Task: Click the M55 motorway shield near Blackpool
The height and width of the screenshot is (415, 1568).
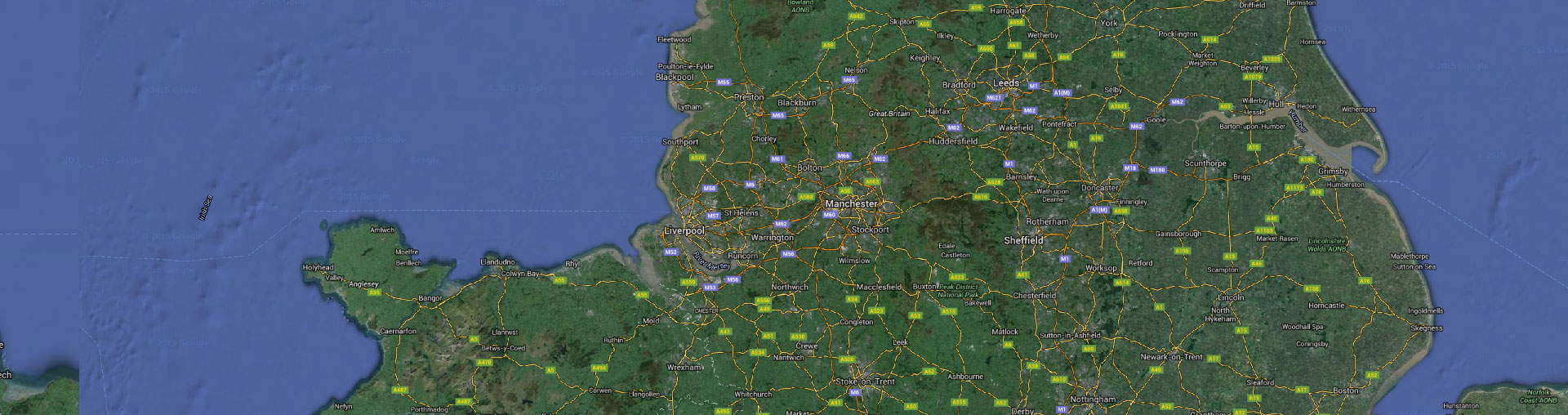Action: (x=723, y=83)
